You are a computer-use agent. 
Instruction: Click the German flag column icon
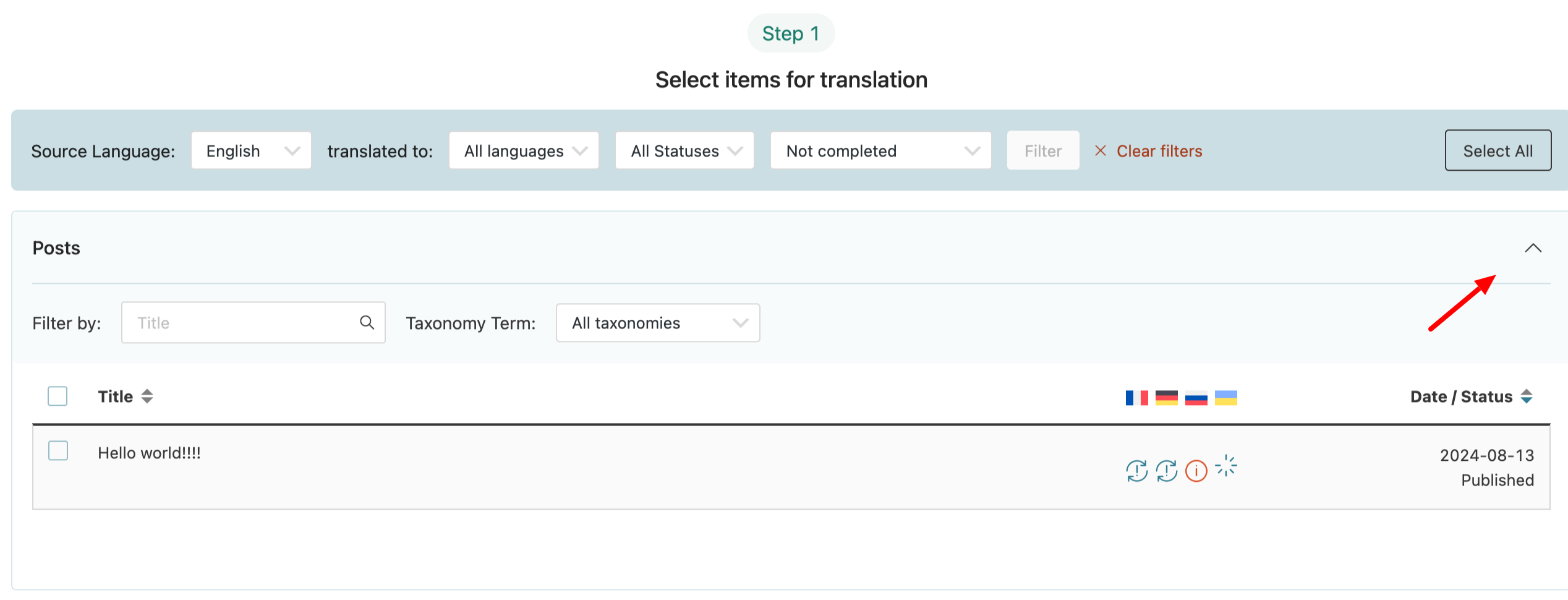(x=1166, y=398)
